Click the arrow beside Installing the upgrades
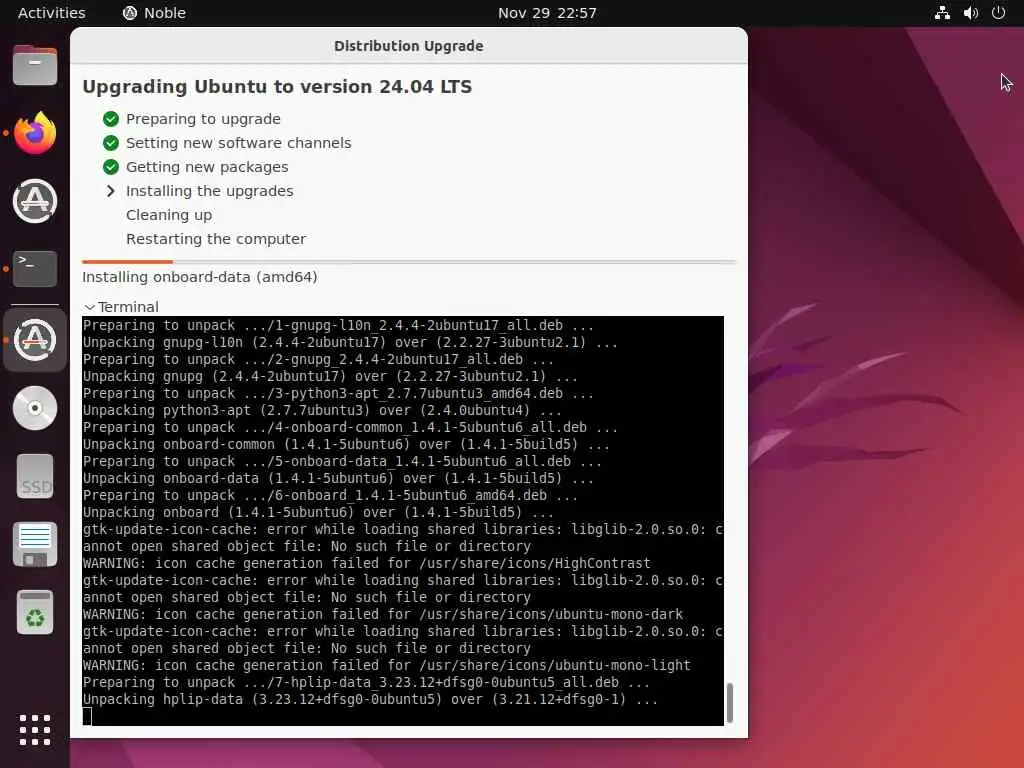 click(111, 191)
